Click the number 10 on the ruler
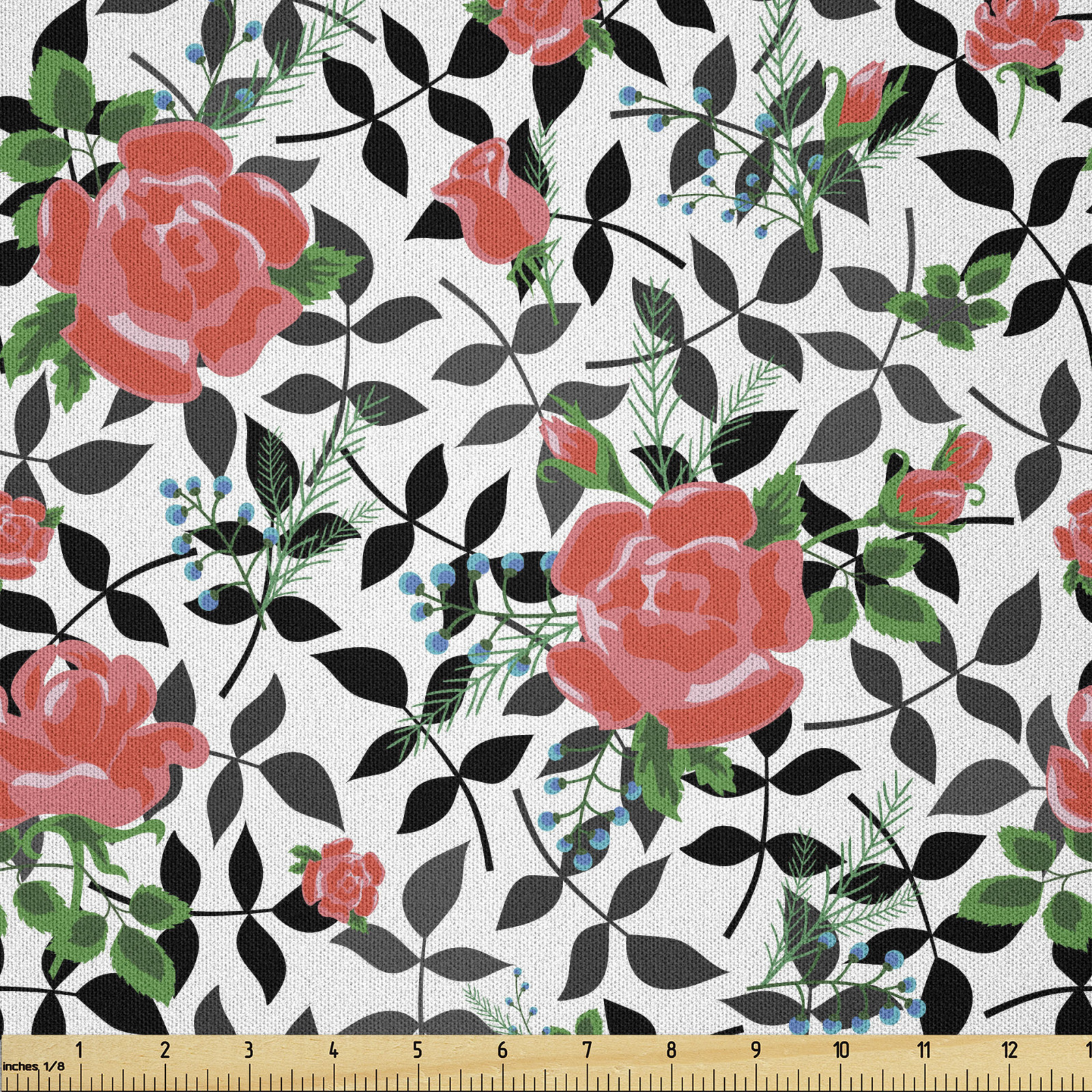This screenshot has height=1092, width=1092. (x=841, y=1050)
